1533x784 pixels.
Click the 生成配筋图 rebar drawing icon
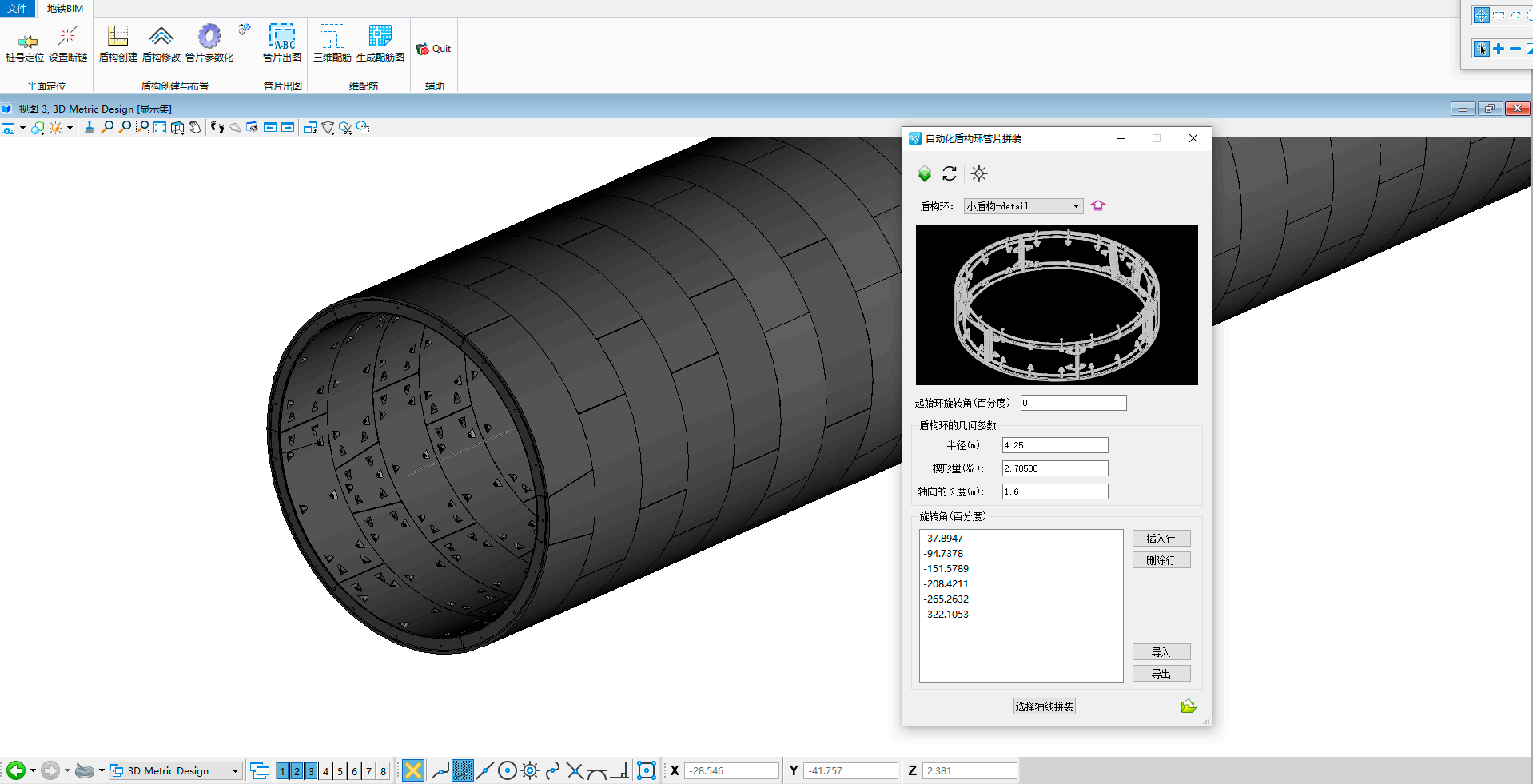380,43
